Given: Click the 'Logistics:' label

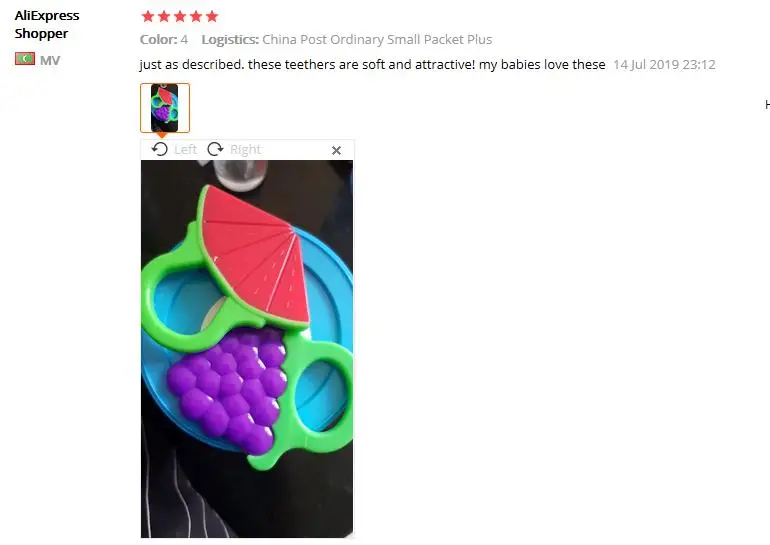Looking at the screenshot, I should pos(230,39).
